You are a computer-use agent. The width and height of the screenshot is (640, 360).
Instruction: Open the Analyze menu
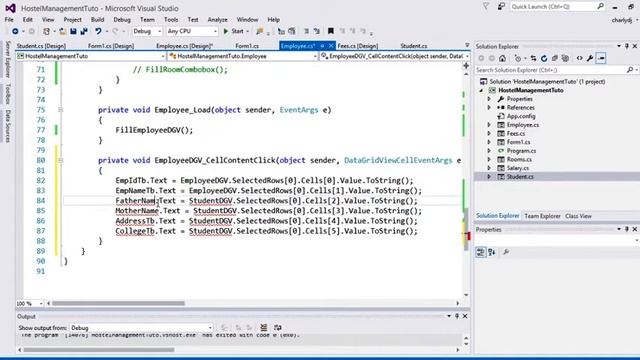[217, 20]
